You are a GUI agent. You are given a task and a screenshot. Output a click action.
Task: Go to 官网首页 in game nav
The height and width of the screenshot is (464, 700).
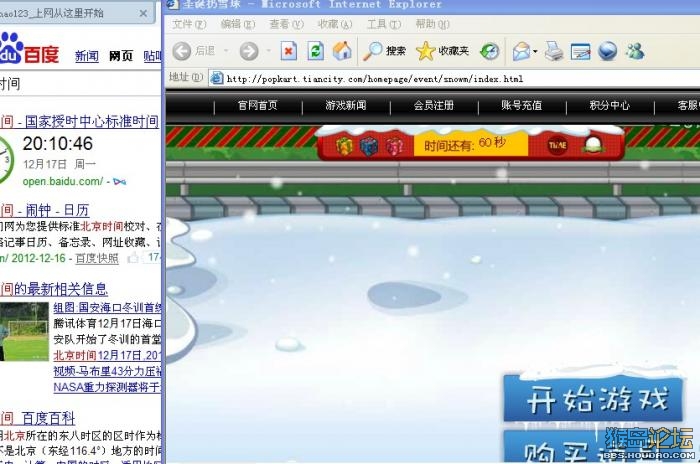[258, 105]
